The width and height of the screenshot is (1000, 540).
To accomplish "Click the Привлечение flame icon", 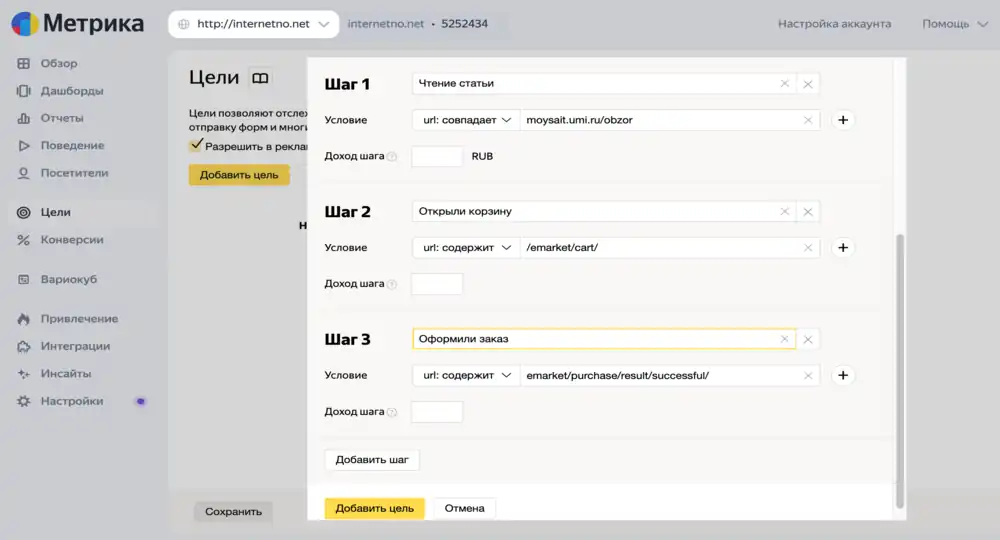I will click(24, 319).
